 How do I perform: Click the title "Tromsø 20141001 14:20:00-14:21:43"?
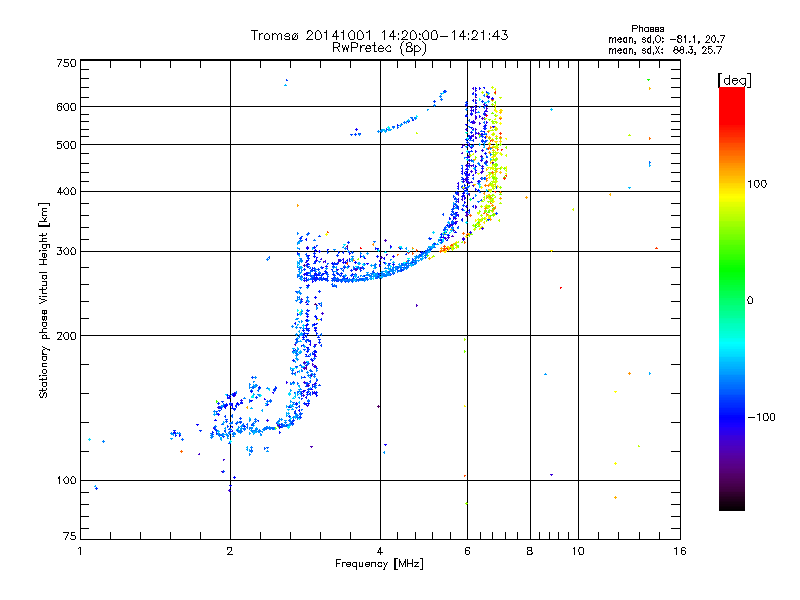379,35
